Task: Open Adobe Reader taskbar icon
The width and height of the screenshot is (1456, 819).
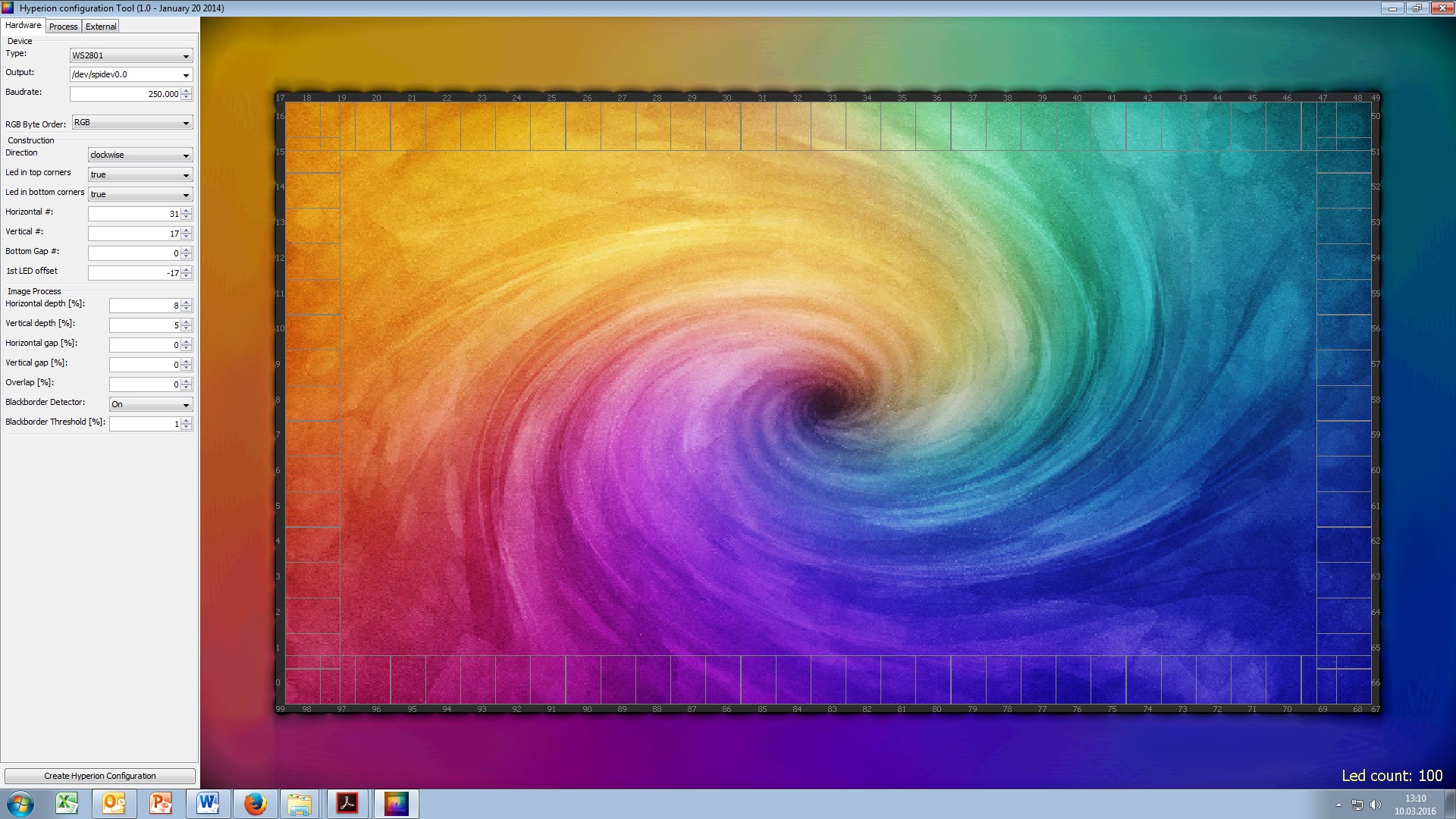Action: 347,804
